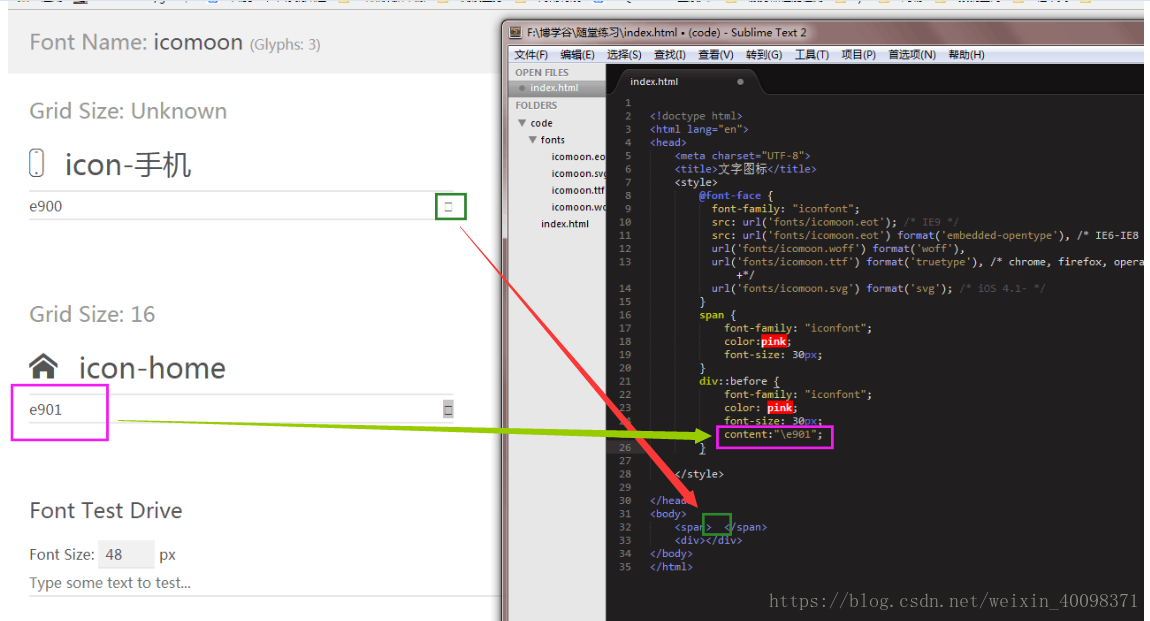Click the 'Font Name: icomoon' heading
The height and width of the screenshot is (621, 1150).
[x=136, y=43]
